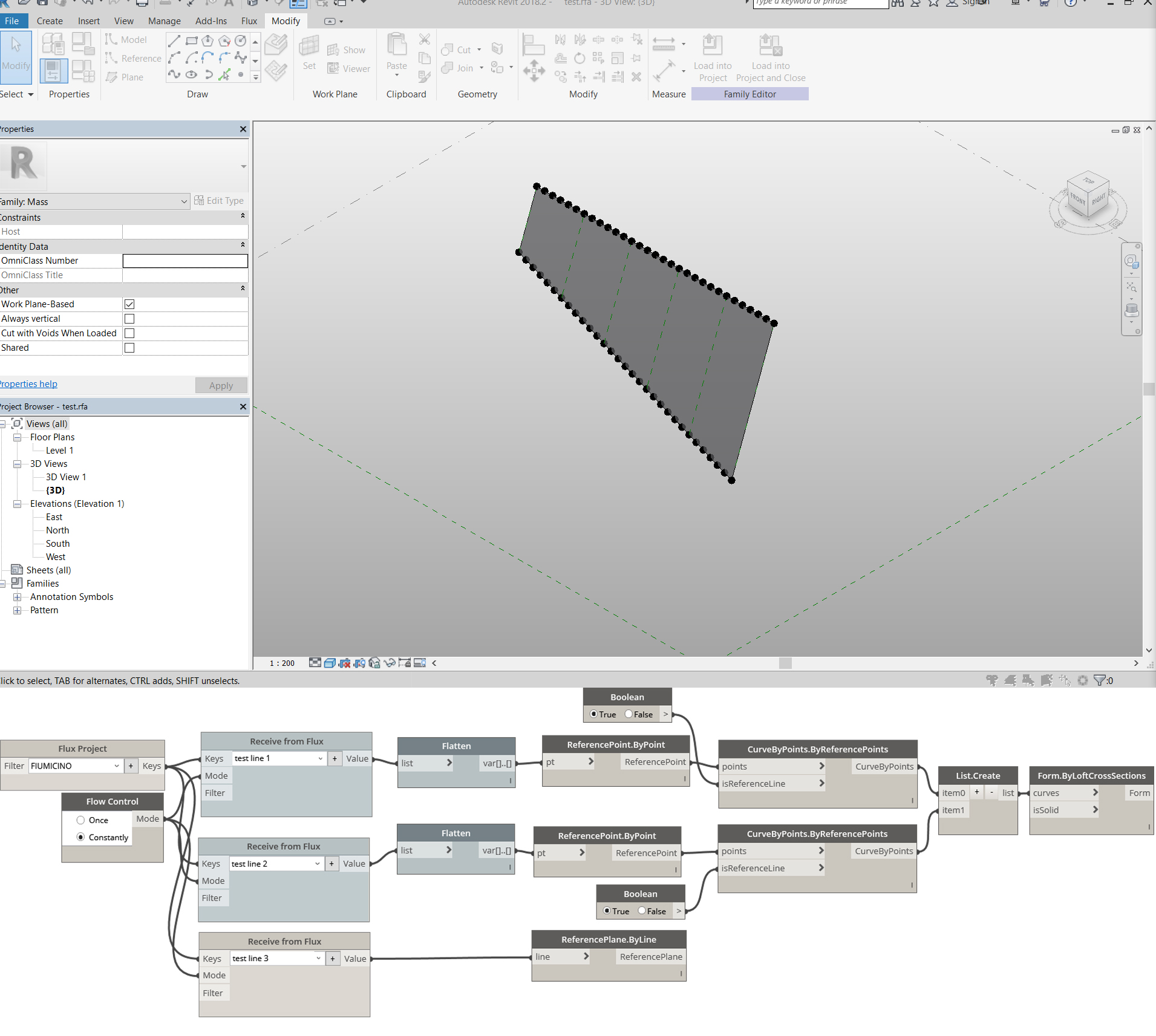Click Load into Project and Close icon
Image resolution: width=1156 pixels, height=1036 pixels.
770,47
